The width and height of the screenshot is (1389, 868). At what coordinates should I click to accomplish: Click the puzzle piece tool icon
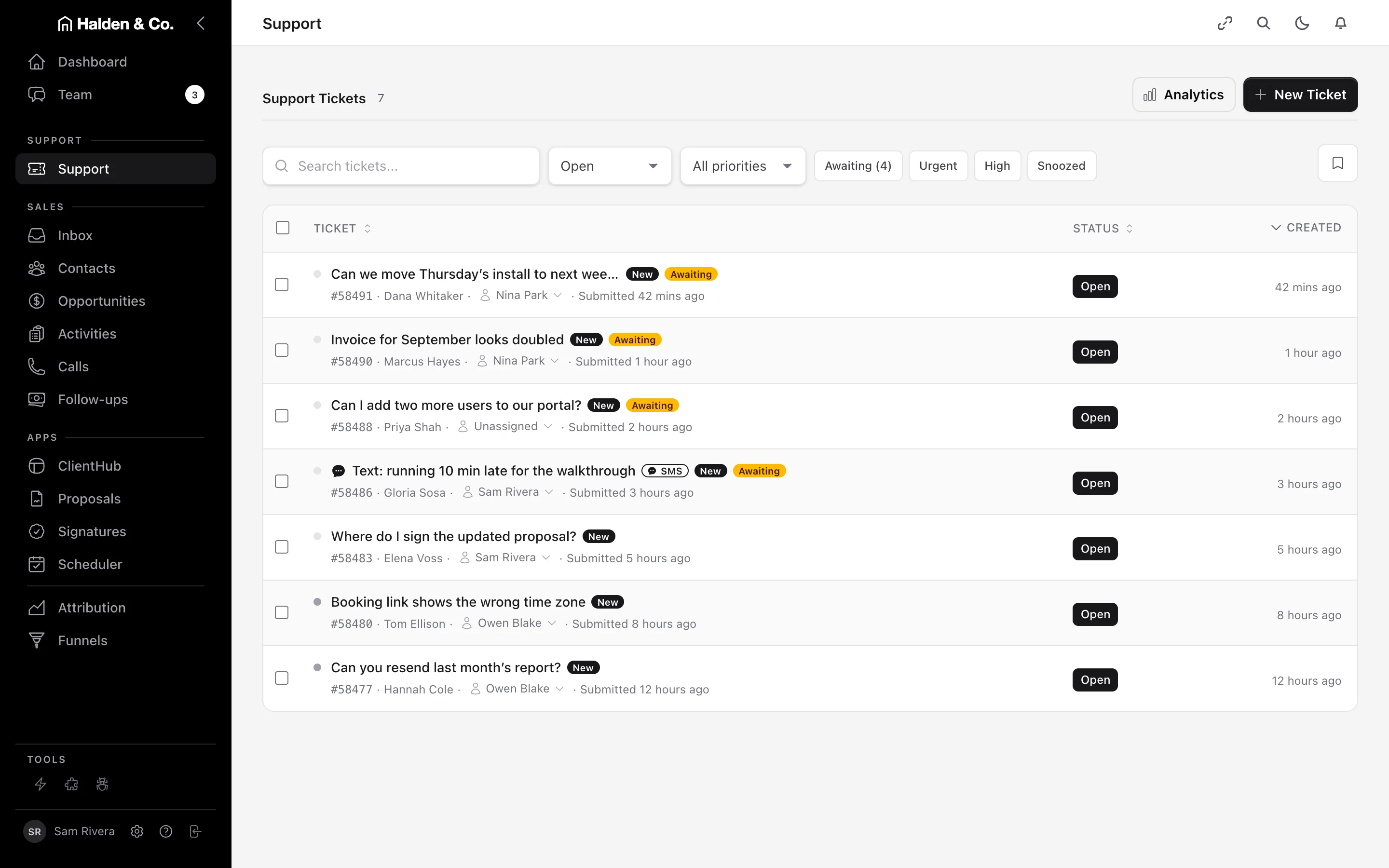tap(71, 784)
